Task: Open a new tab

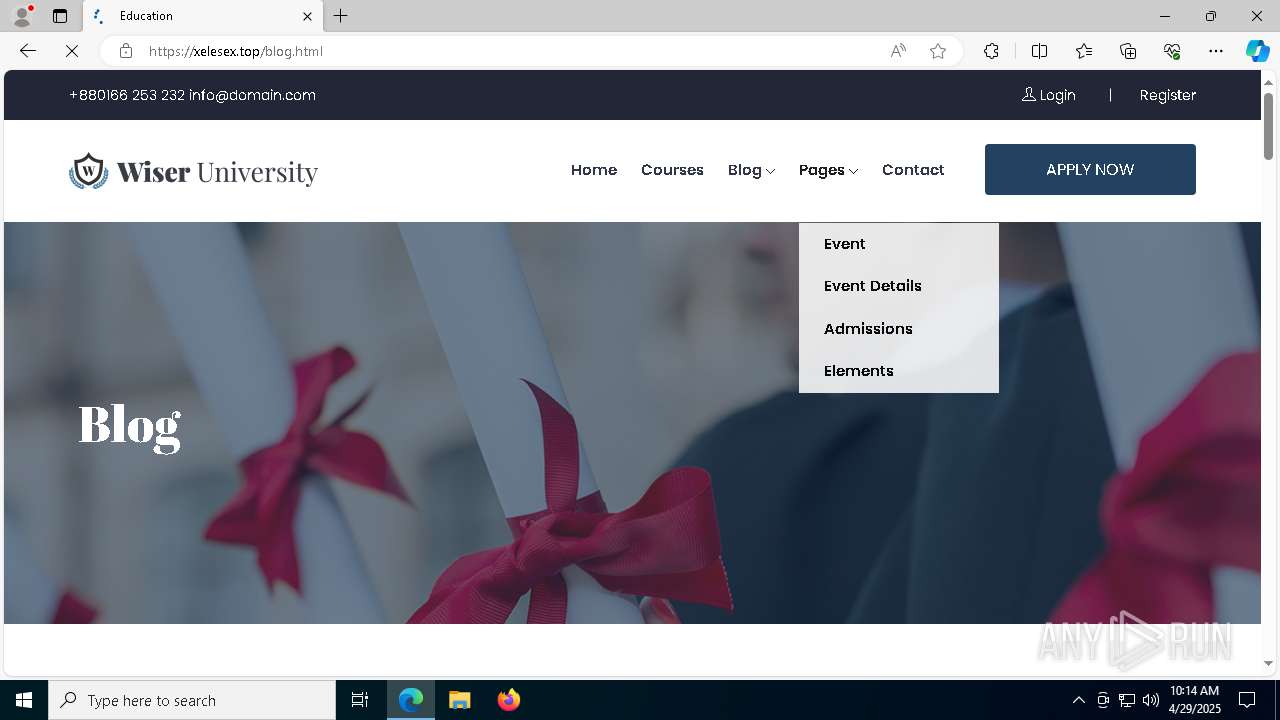Action: tap(341, 16)
